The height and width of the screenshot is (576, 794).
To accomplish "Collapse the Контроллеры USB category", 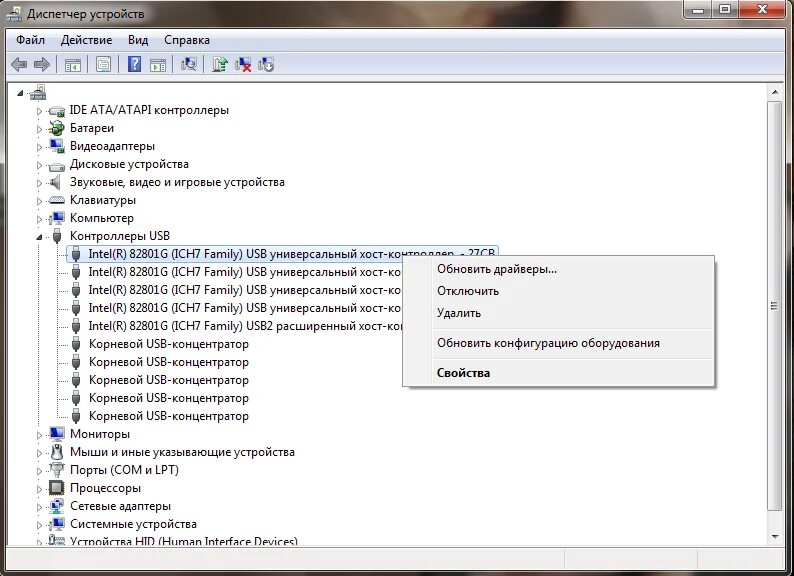I will [39, 237].
